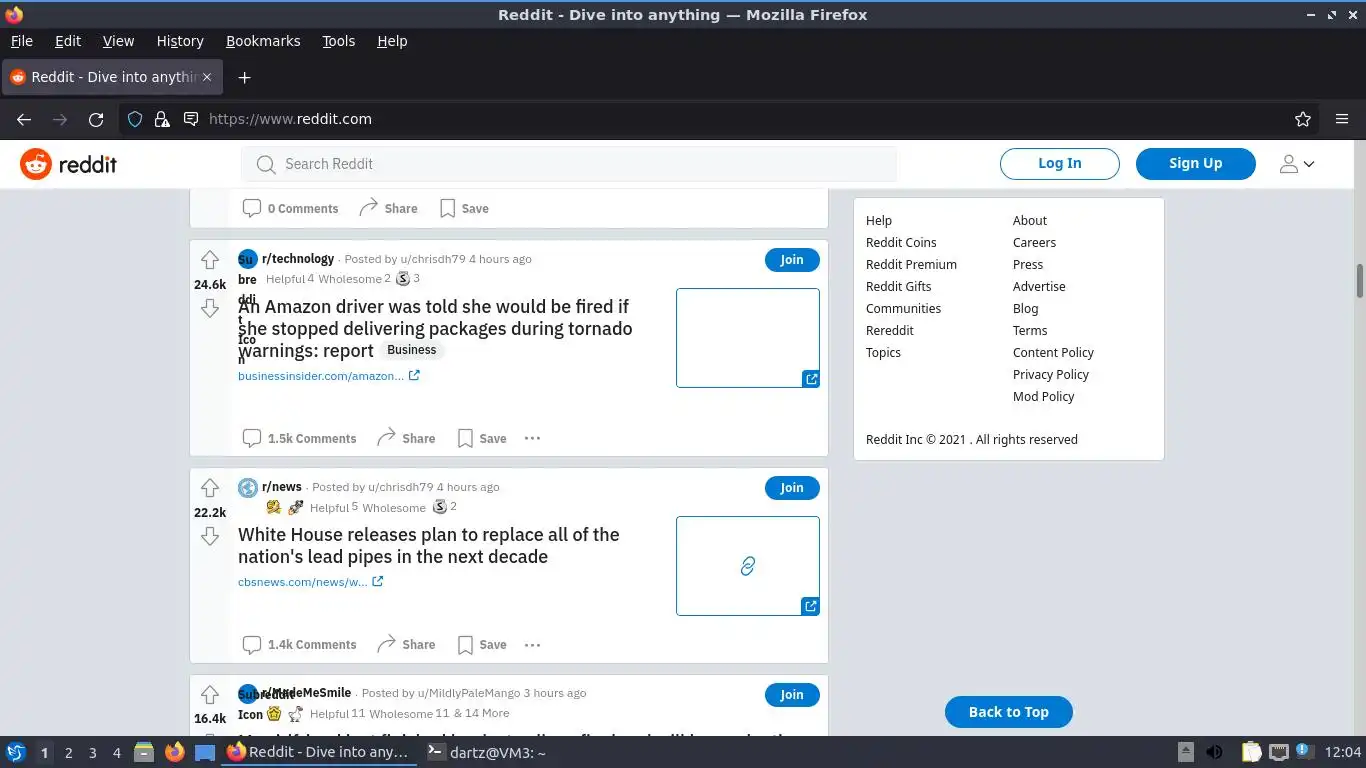Click the Business flair tag
Viewport: 1366px width, 768px height.
point(412,350)
